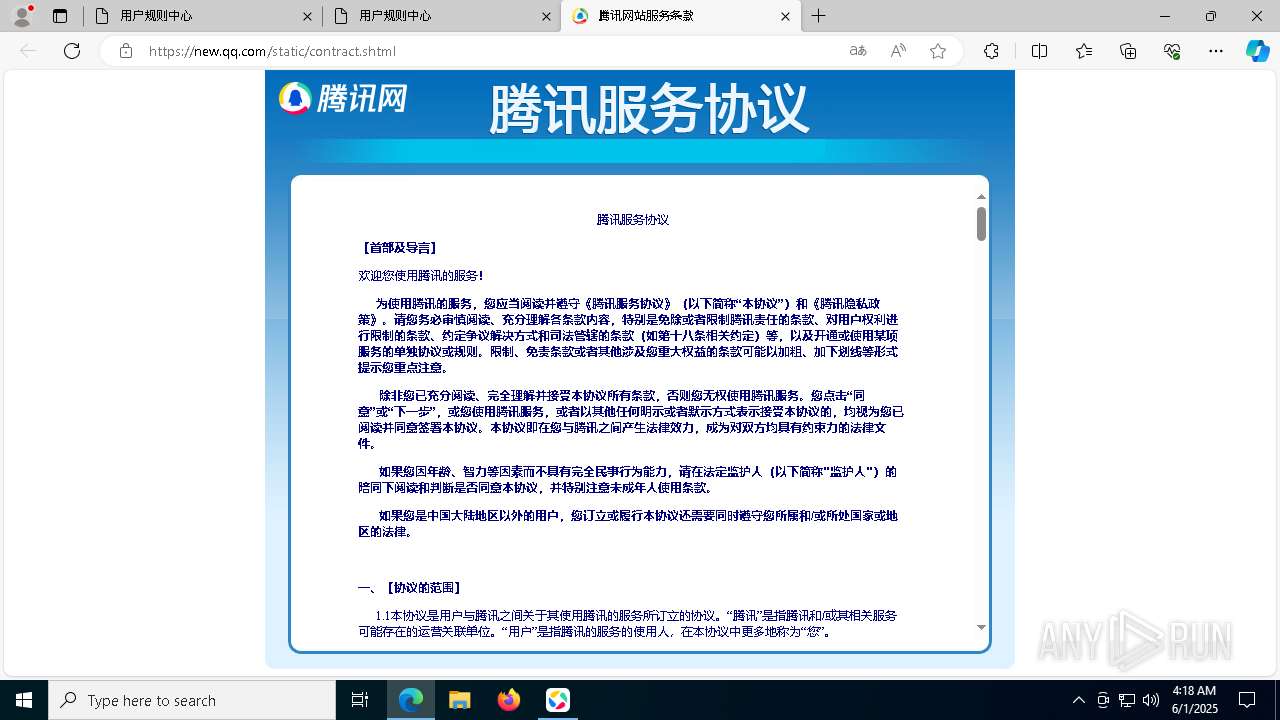Image resolution: width=1280 pixels, height=720 pixels.
Task: Open Task View on the taskbar
Action: coord(360,700)
